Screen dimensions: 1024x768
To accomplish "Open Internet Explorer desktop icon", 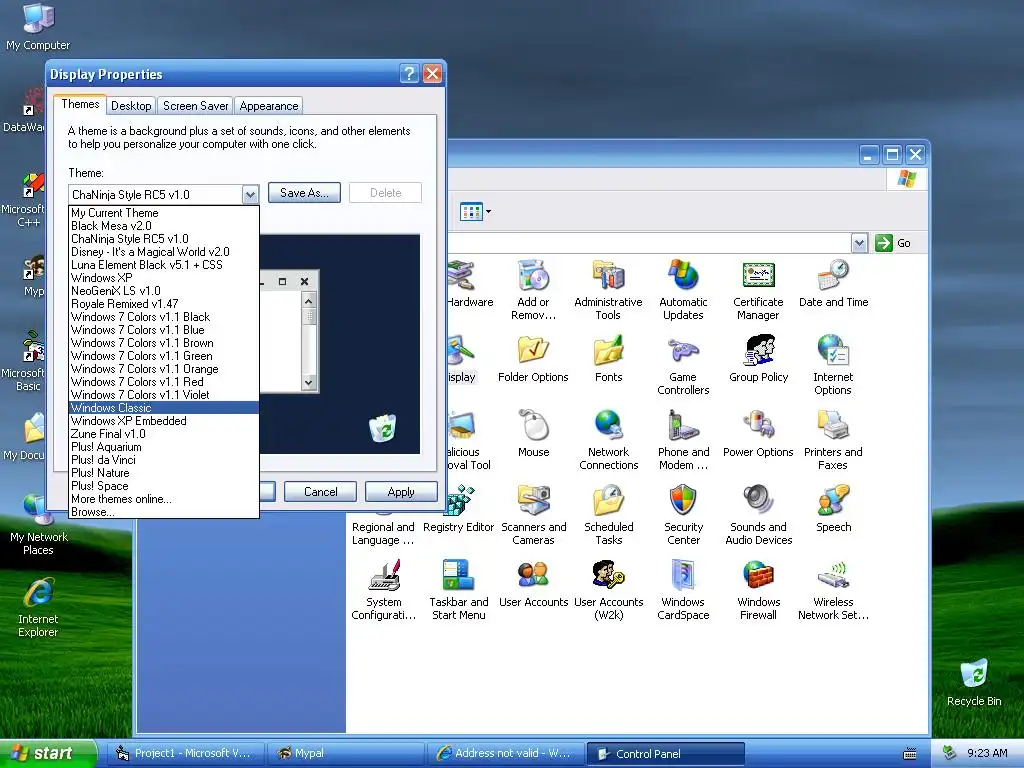I will point(38,607).
